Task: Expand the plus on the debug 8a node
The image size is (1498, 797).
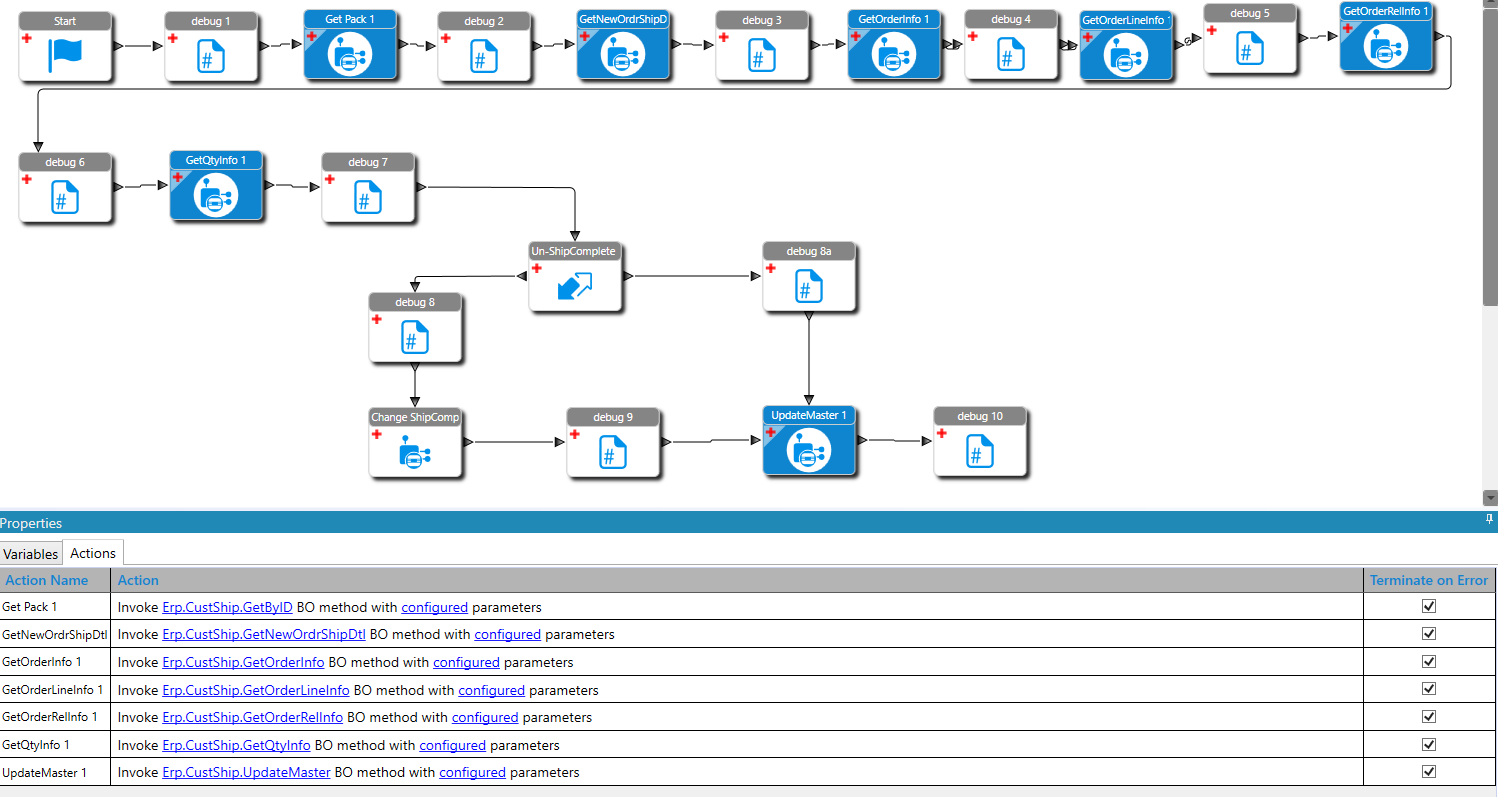Action: tap(770, 268)
